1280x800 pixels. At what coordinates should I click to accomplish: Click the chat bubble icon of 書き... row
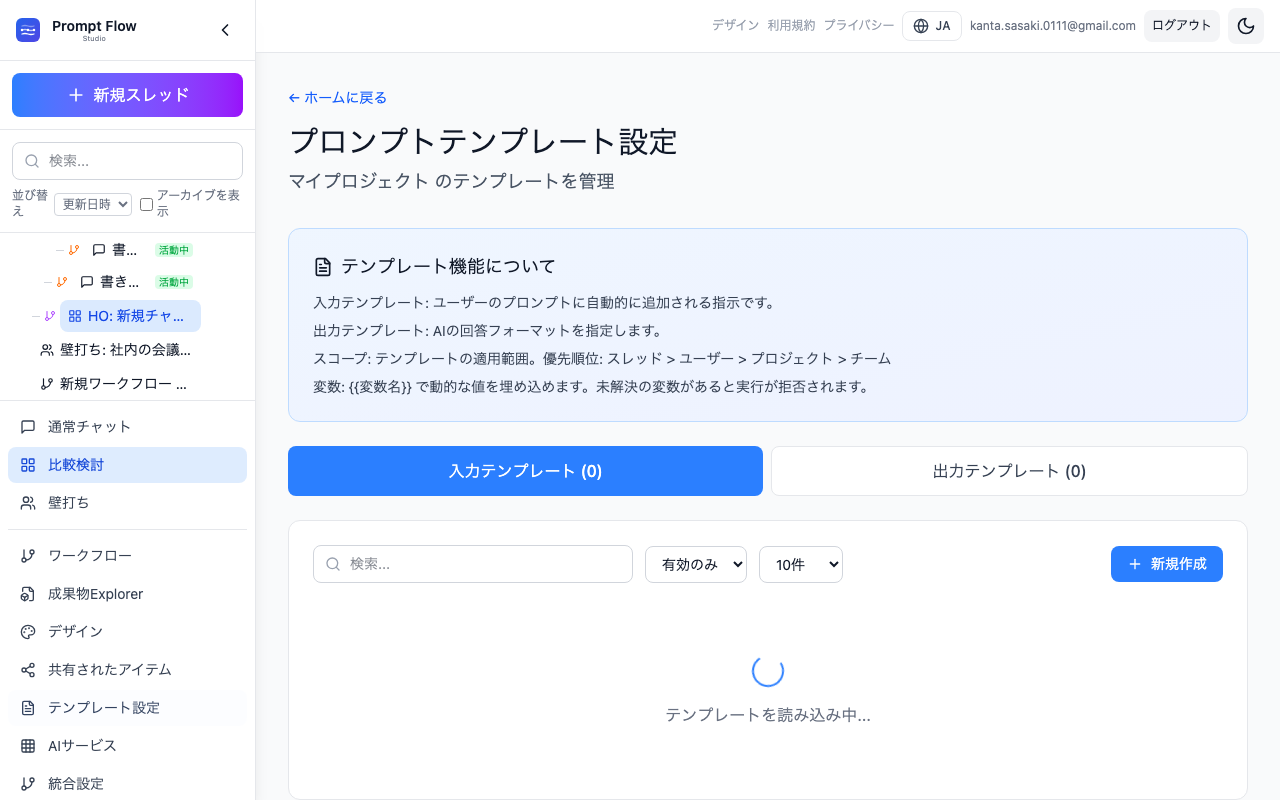click(87, 282)
